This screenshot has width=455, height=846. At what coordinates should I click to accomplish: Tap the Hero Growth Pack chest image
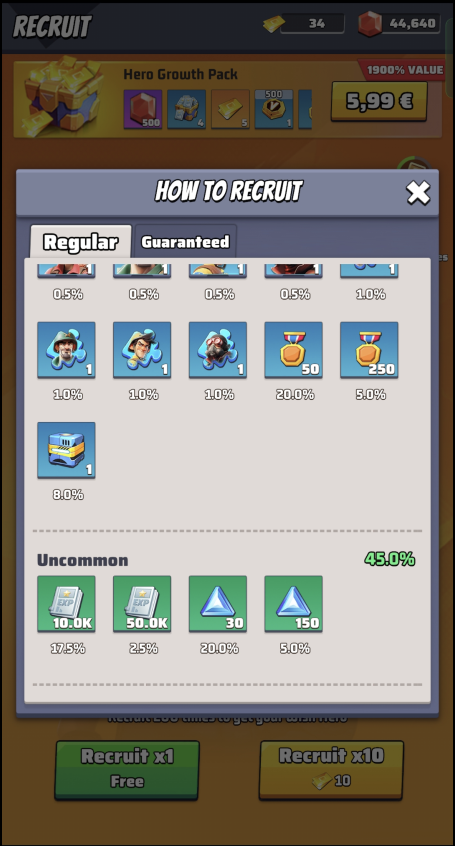point(64,93)
